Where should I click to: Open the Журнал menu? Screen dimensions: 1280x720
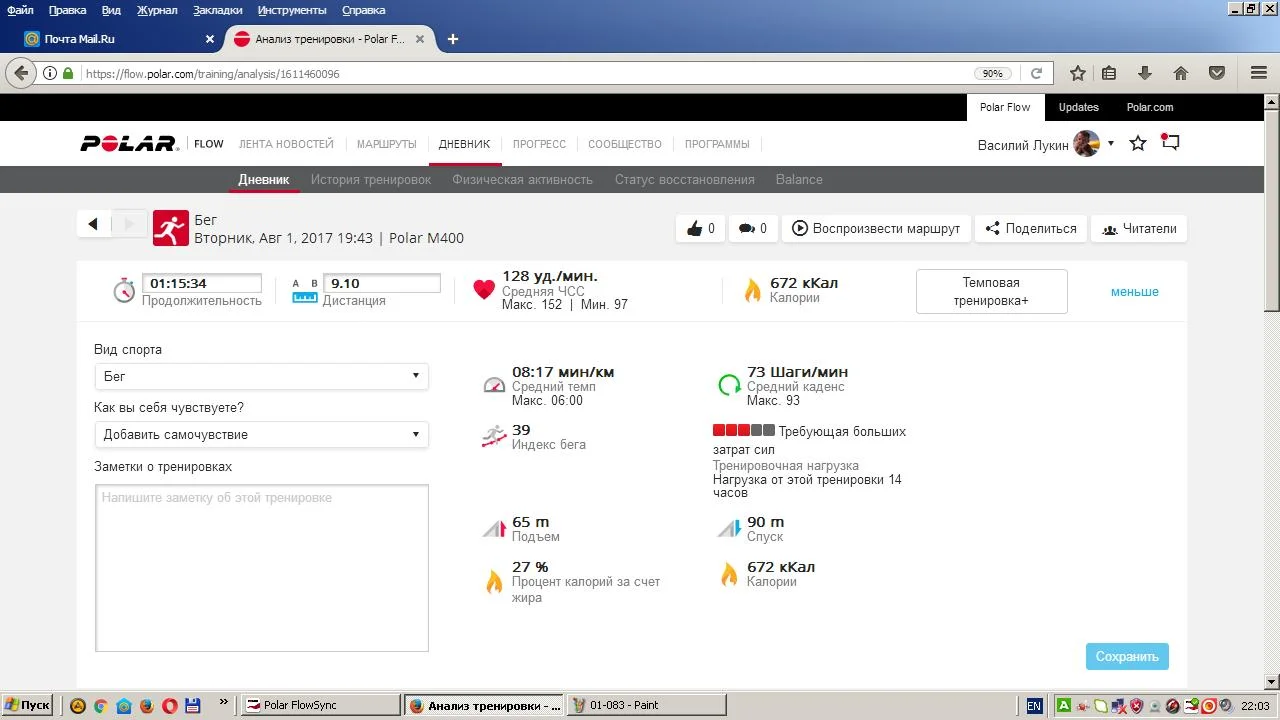pos(156,10)
